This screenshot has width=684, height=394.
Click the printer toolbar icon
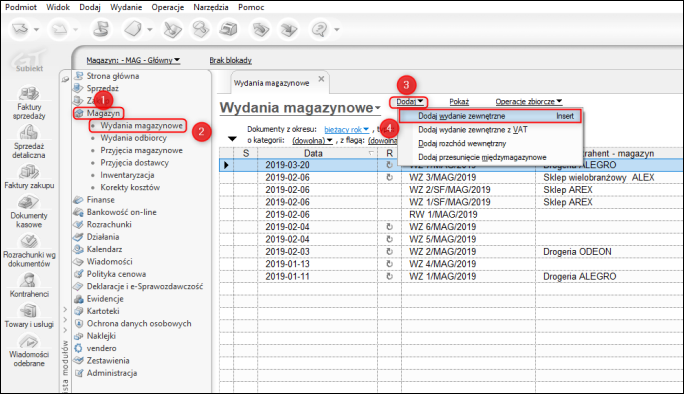229,29
